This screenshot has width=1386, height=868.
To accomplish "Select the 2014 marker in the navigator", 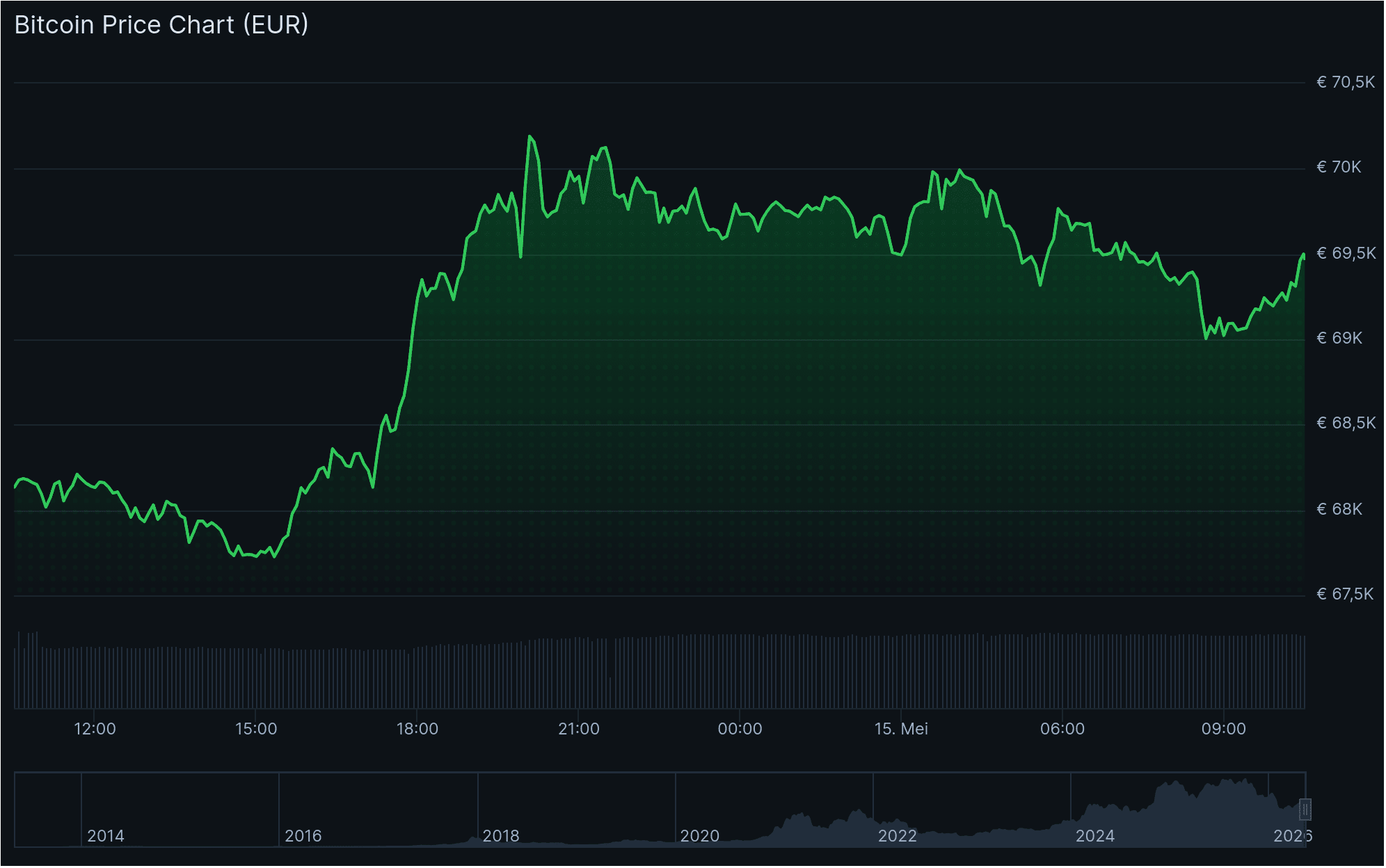I will point(106,836).
